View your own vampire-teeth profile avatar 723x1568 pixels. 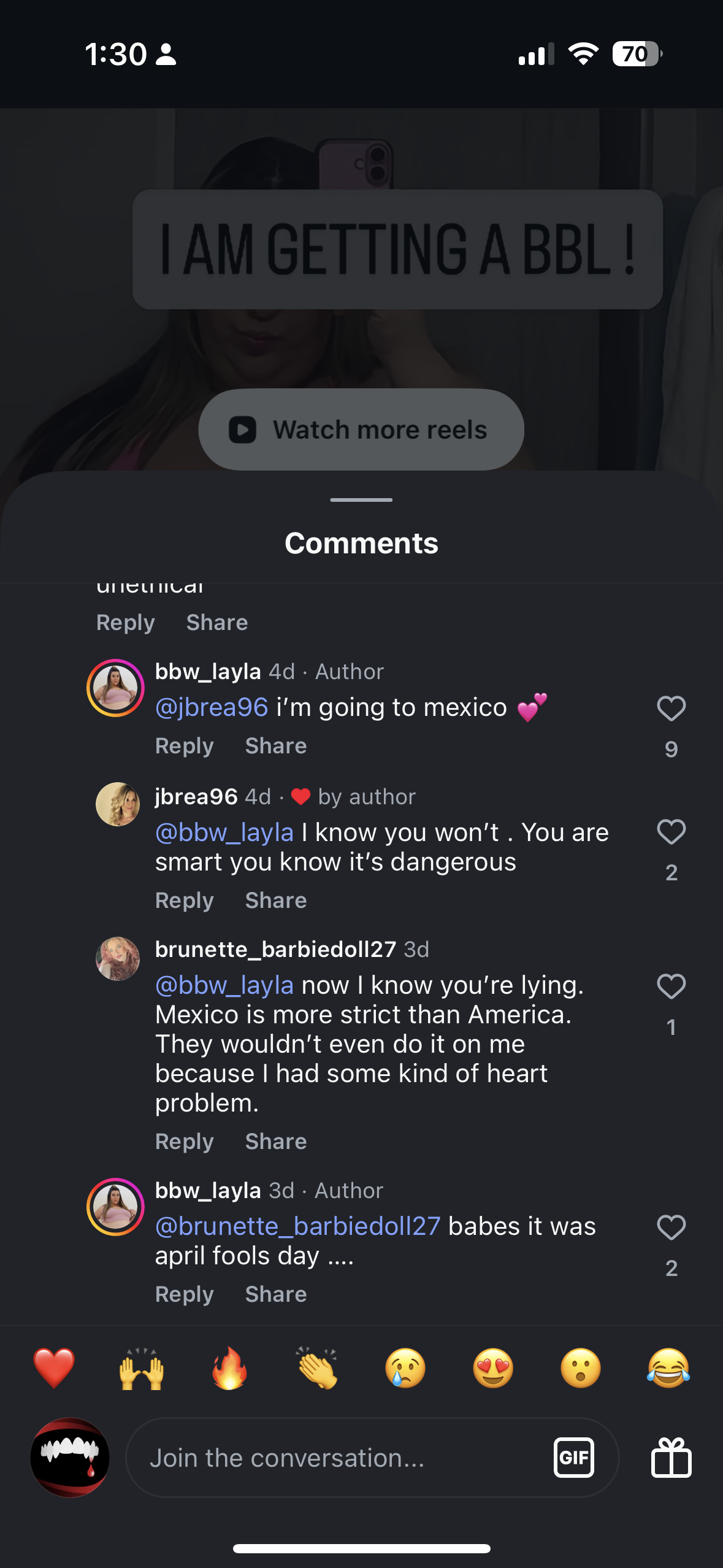coord(70,1457)
